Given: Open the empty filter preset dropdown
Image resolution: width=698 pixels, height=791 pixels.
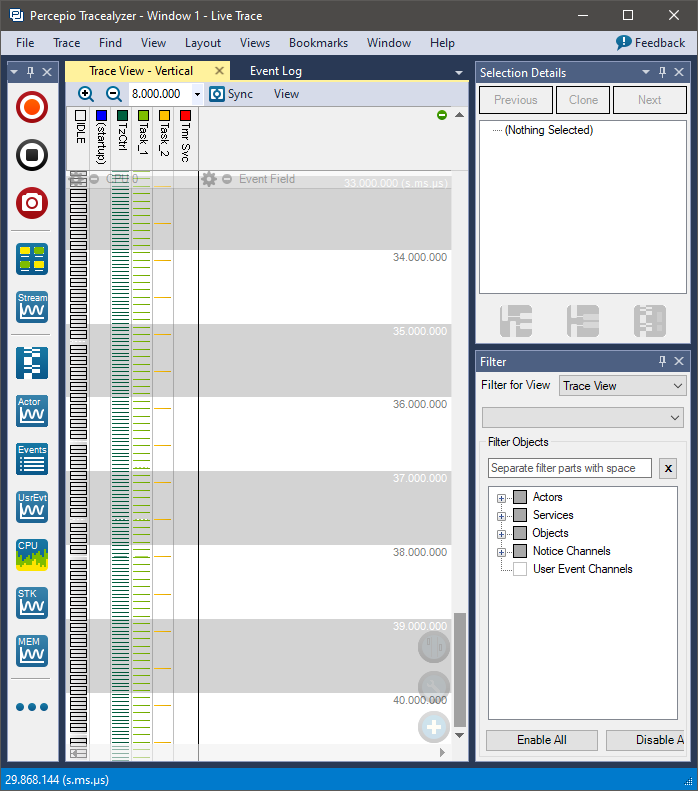Looking at the screenshot, I should pos(583,418).
